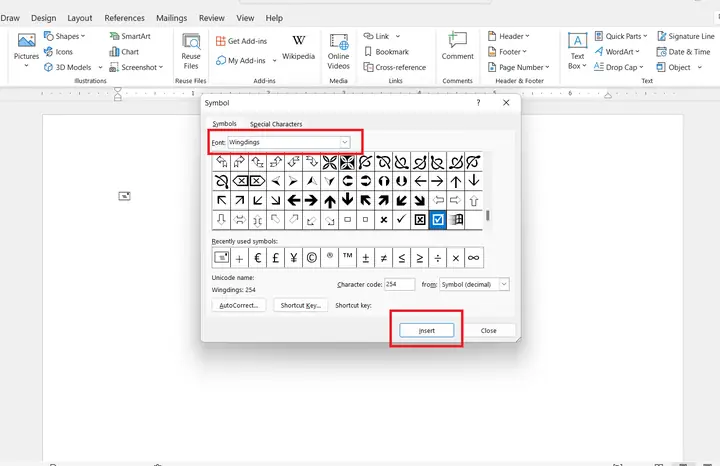Screen dimensions: 720x466
Task: Pick copyright sign from recent symbols
Action: click(311, 258)
